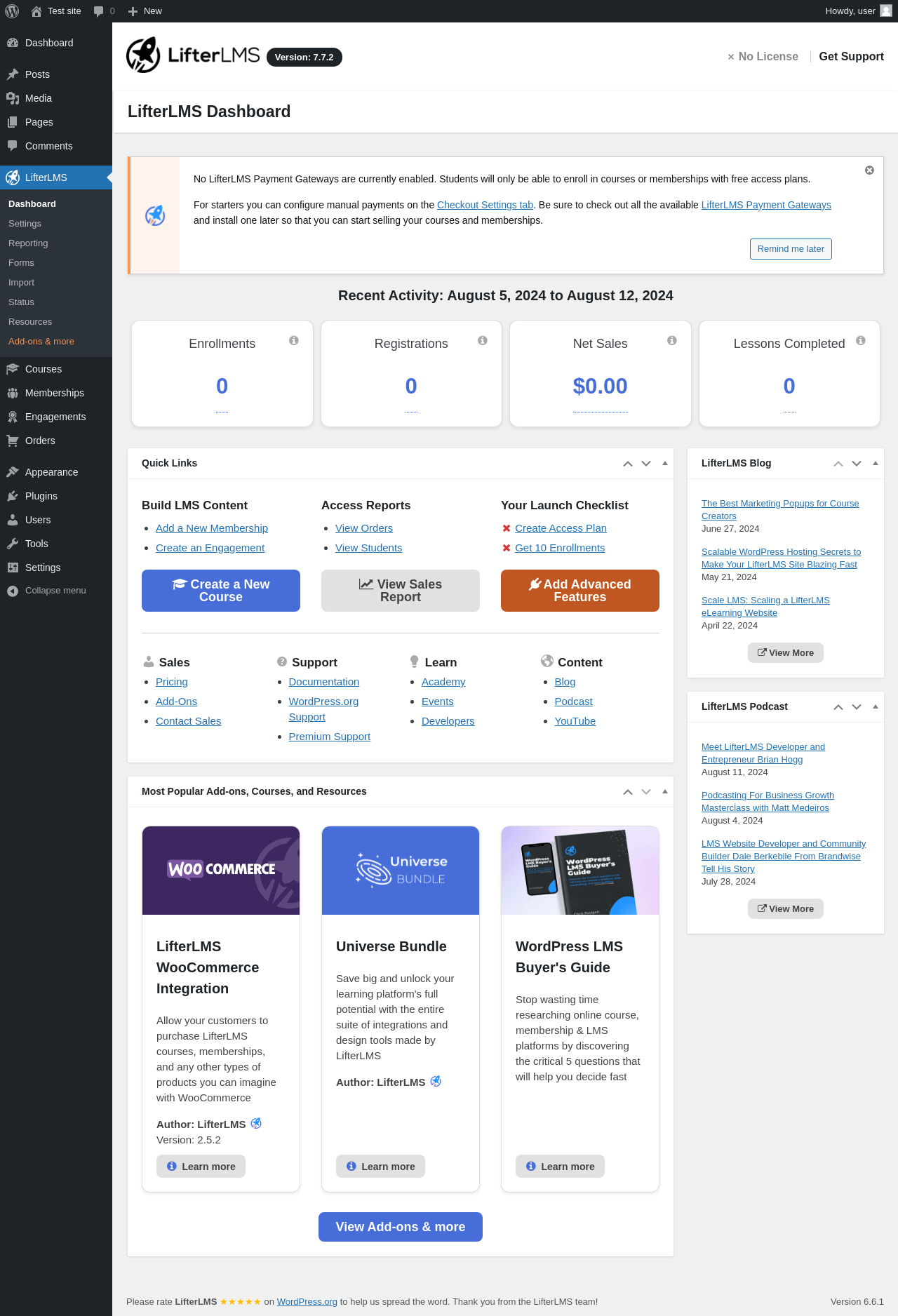The height and width of the screenshot is (1316, 898).
Task: Open Engagements in the sidebar
Action: click(56, 417)
